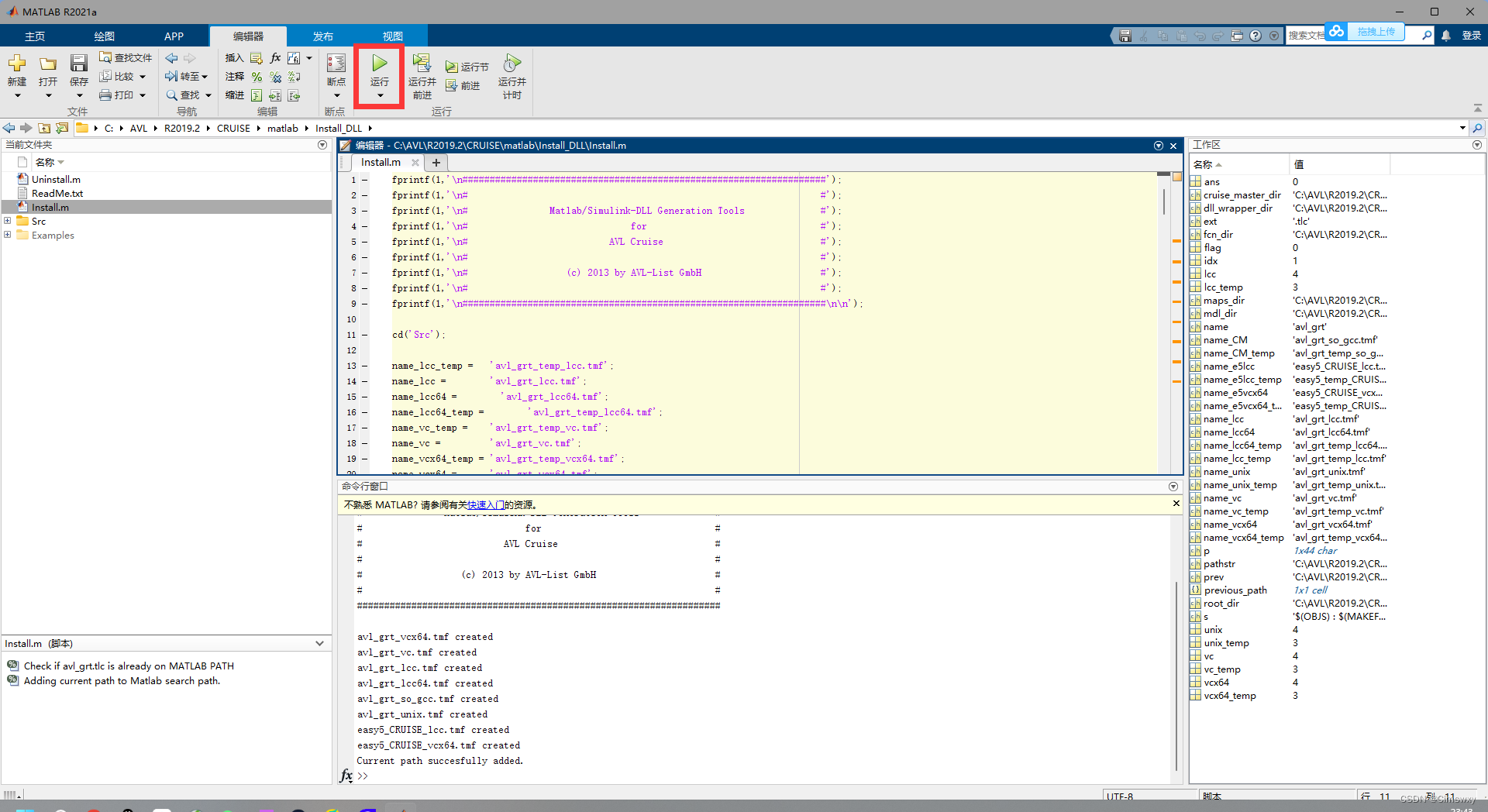Image resolution: width=1488 pixels, height=812 pixels.
Task: Click the 打印 print icon
Action: coord(105,95)
